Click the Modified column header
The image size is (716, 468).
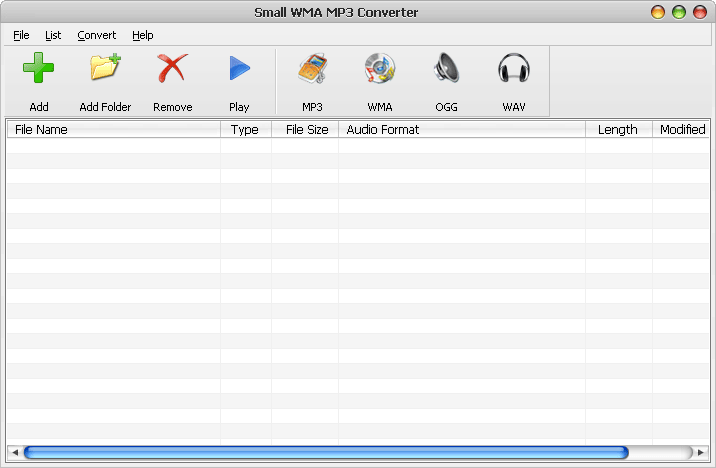pyautogui.click(x=682, y=129)
